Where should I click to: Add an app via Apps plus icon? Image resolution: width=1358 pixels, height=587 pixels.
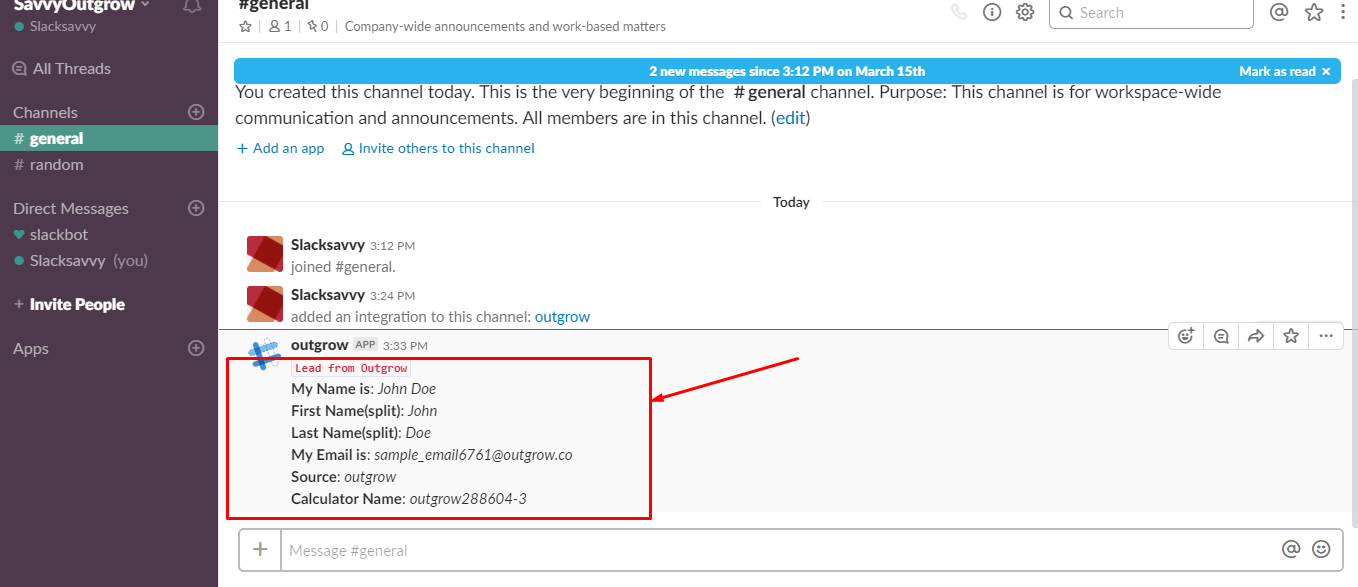[196, 348]
